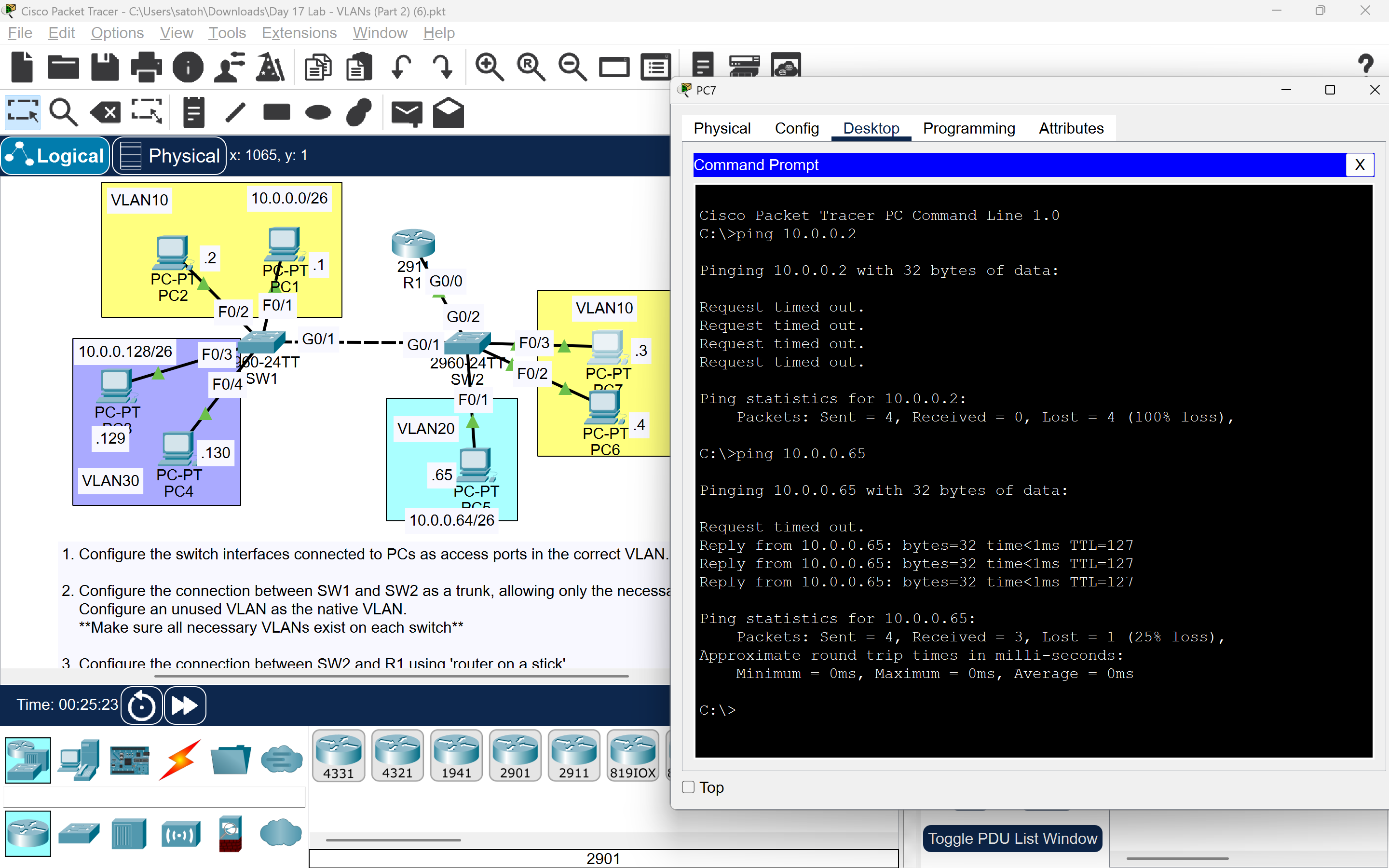Click the Save file toolbar icon
The height and width of the screenshot is (868, 1389).
(x=105, y=67)
